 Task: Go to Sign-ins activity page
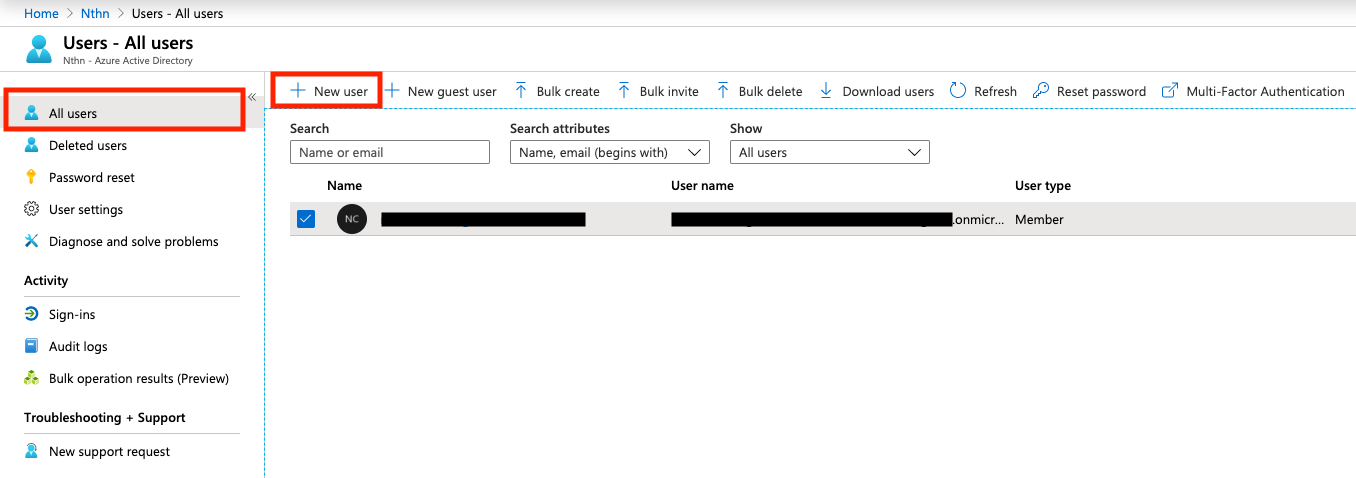tap(72, 314)
